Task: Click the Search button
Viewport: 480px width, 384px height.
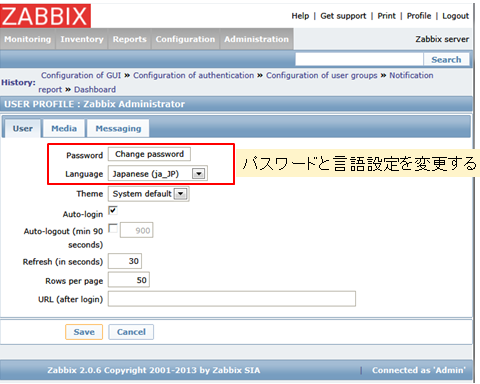Action: click(446, 60)
